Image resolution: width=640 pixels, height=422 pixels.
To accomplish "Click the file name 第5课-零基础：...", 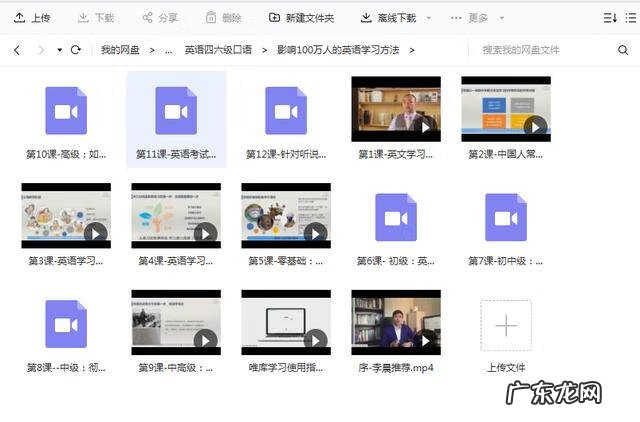I will click(x=286, y=261).
